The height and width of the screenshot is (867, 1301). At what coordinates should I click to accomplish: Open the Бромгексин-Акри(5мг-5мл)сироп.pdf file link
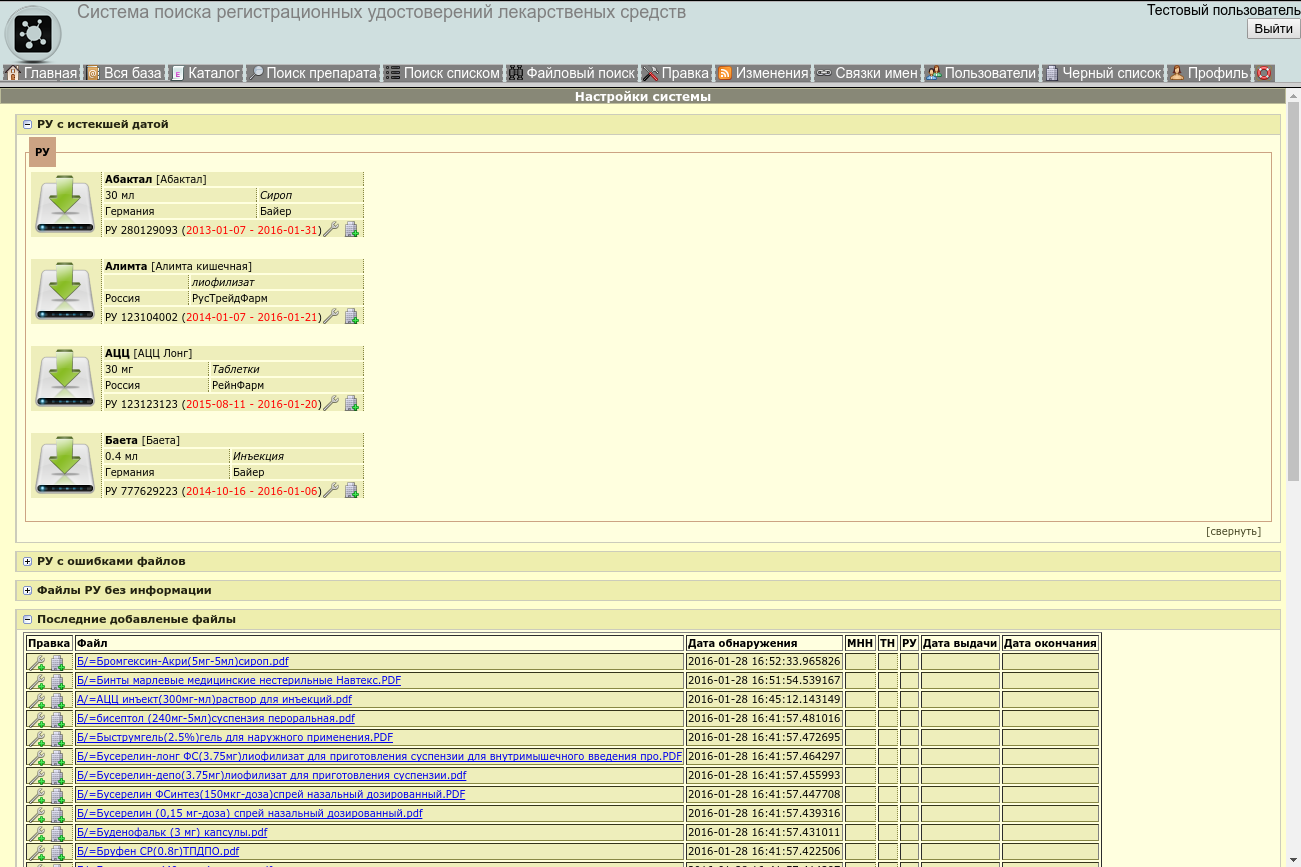183,662
